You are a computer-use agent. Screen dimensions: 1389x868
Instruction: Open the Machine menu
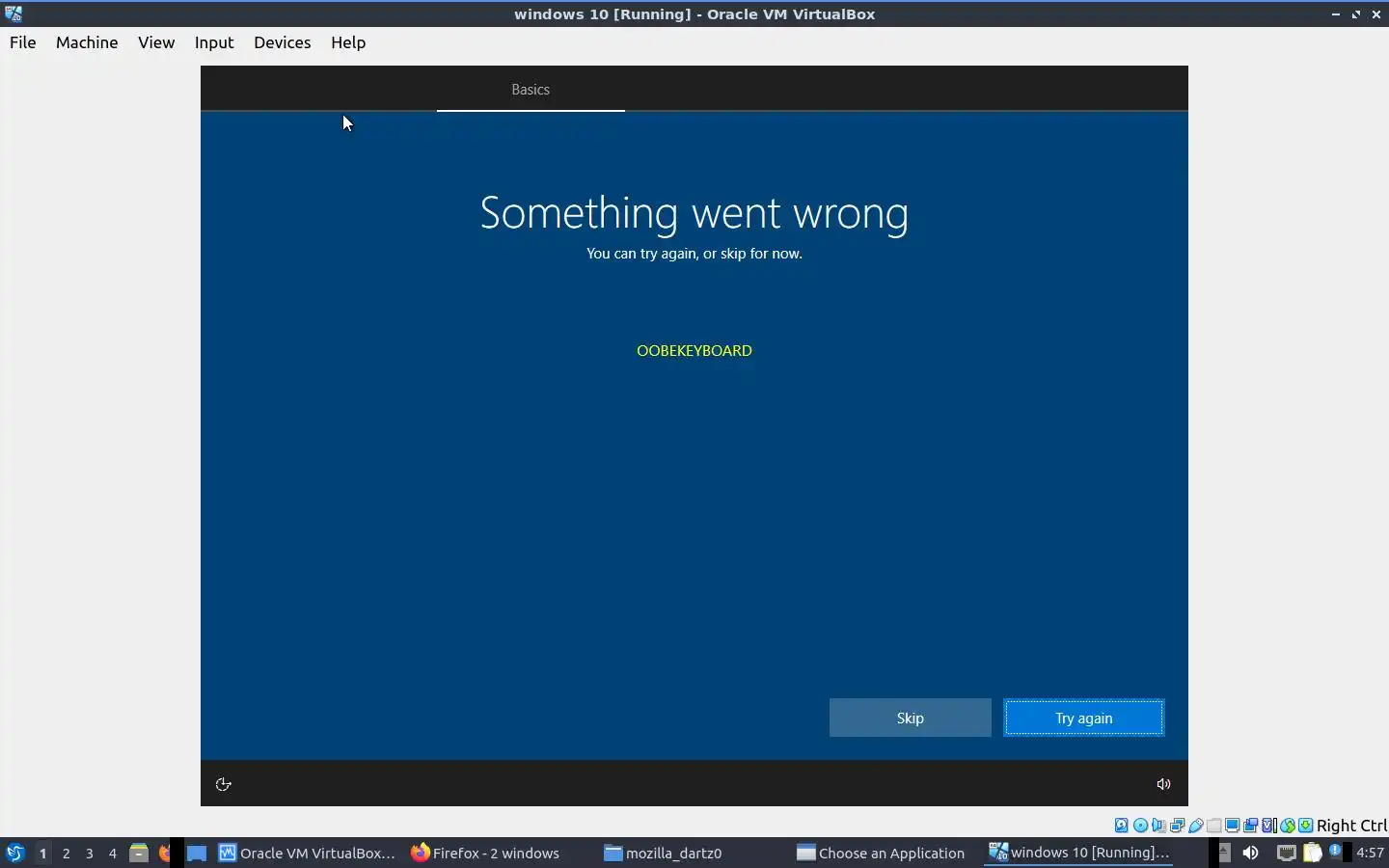point(87,42)
